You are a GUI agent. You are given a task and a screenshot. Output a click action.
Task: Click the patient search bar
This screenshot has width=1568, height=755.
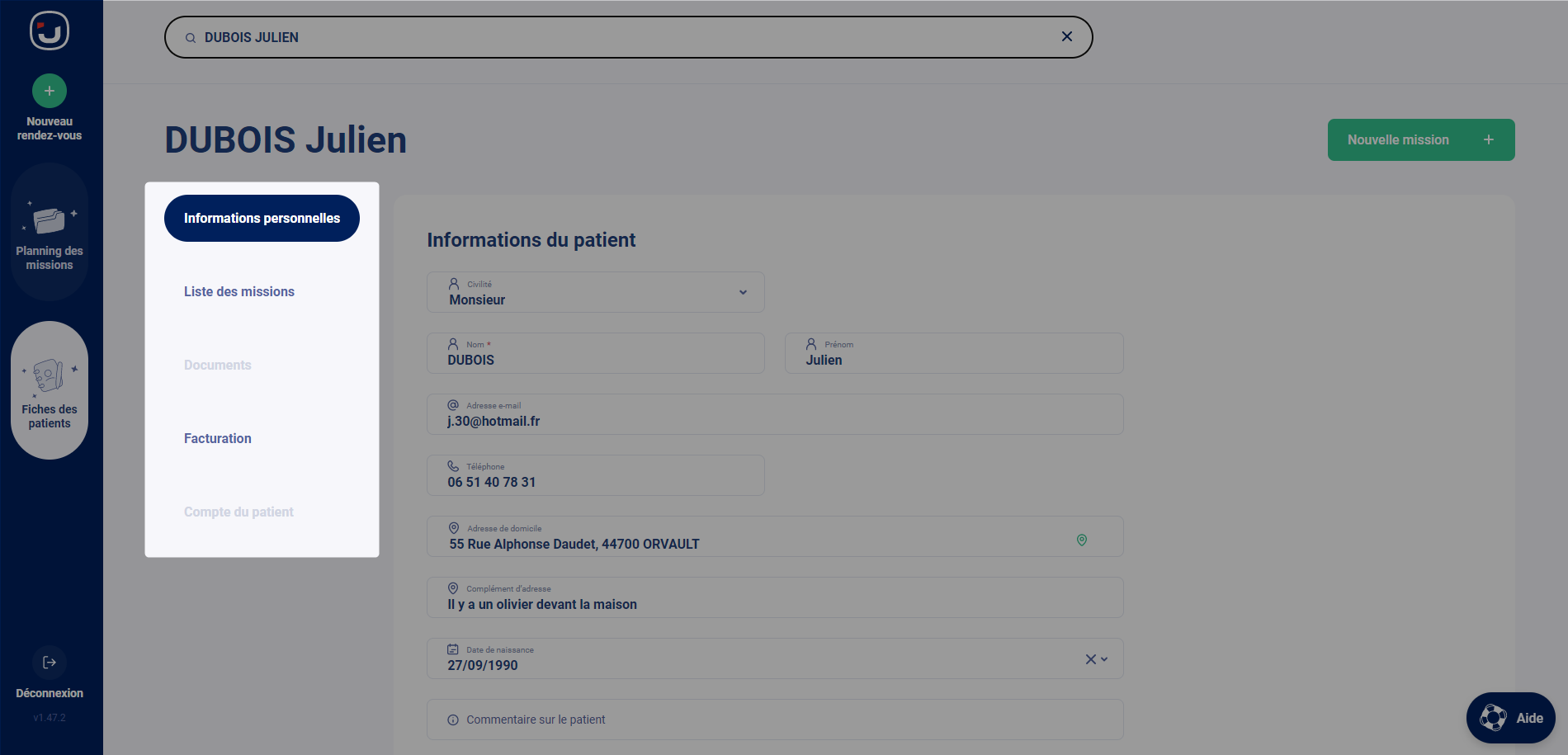point(627,37)
